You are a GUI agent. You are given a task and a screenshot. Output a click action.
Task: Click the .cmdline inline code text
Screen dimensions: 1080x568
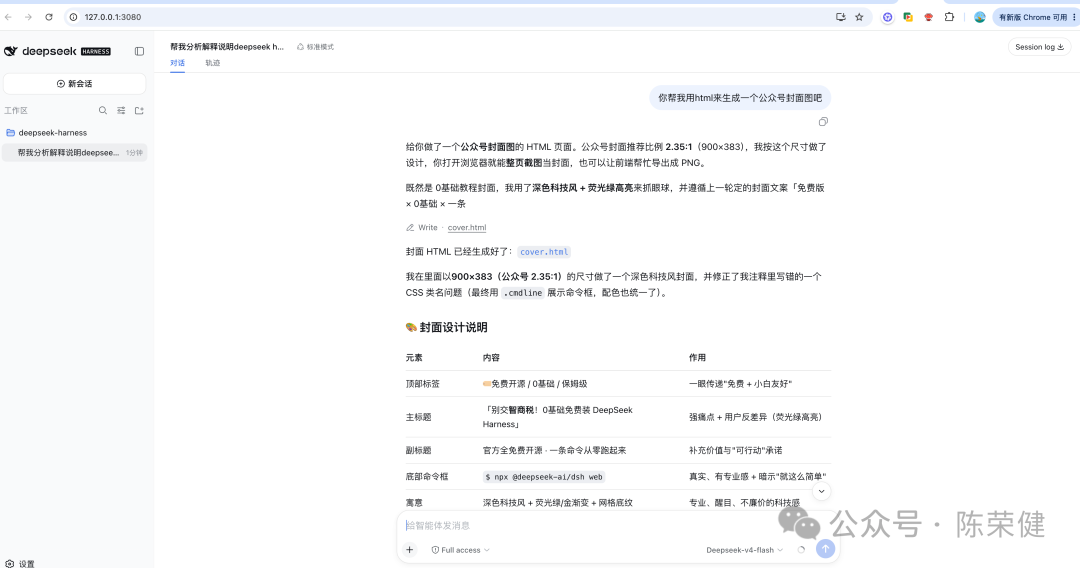(523, 293)
